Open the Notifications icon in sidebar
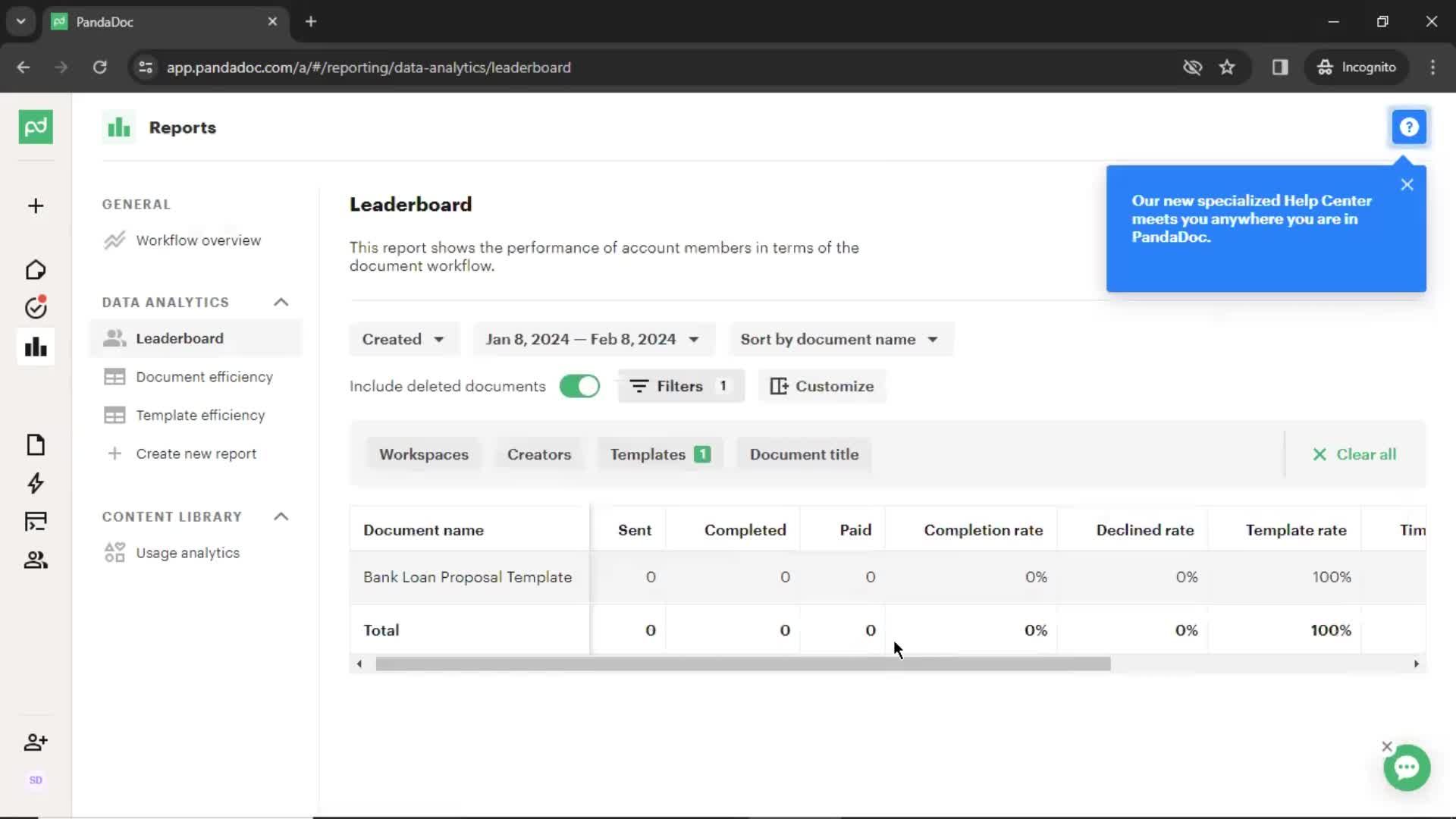The image size is (1456, 819). click(36, 306)
